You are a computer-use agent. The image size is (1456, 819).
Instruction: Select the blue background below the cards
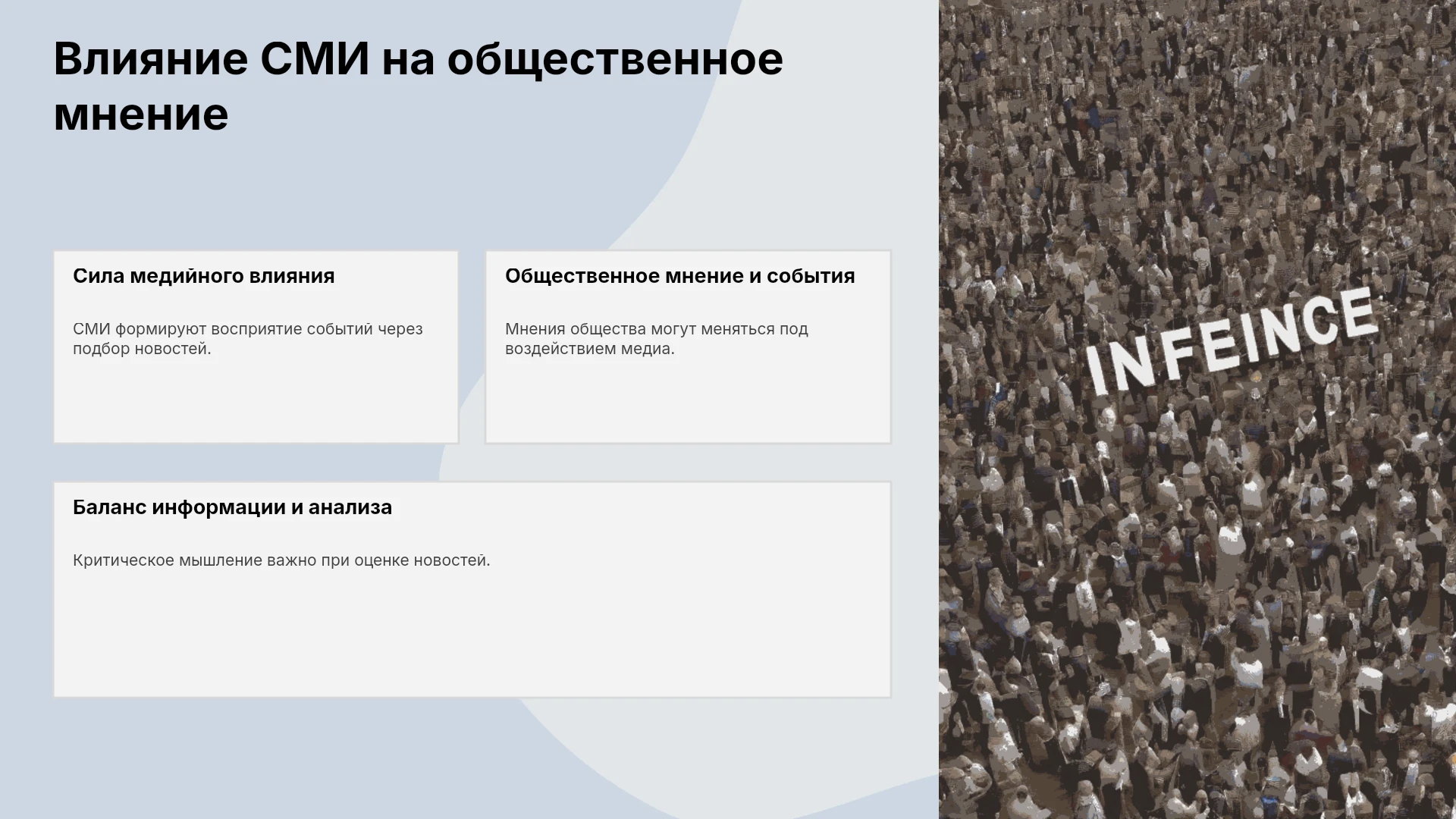tap(227, 758)
